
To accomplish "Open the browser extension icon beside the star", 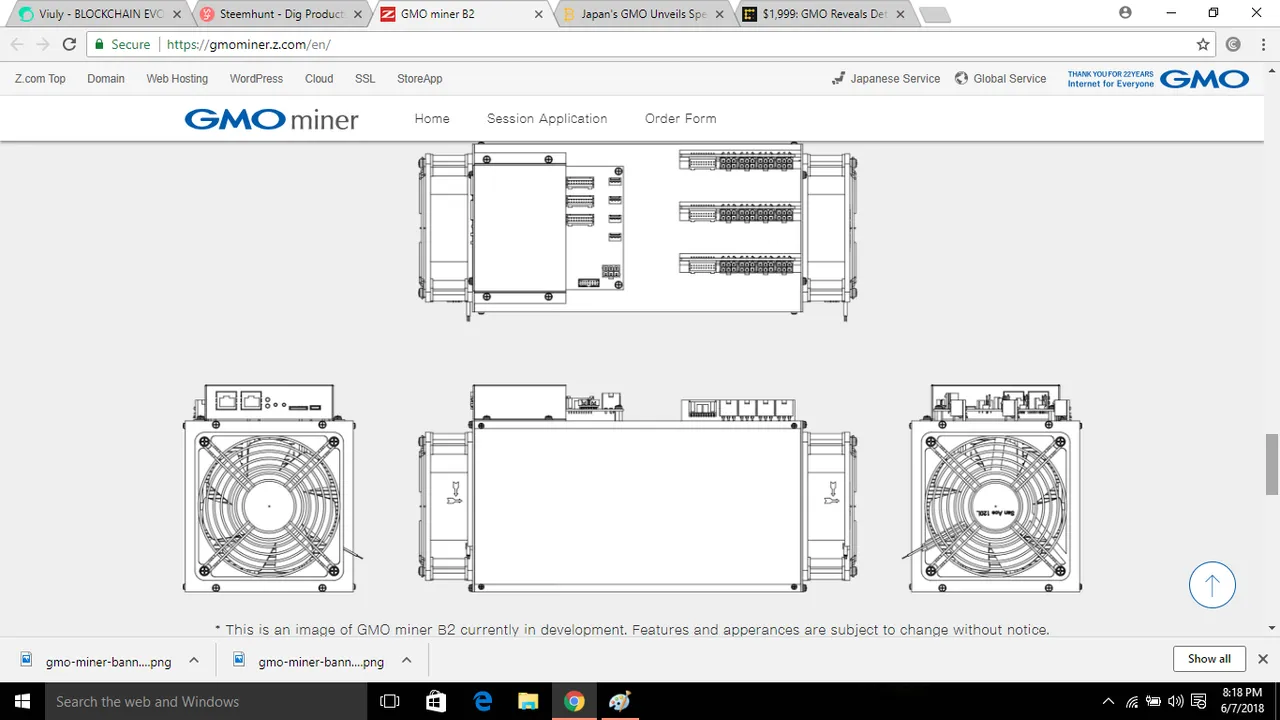I will 1233,45.
